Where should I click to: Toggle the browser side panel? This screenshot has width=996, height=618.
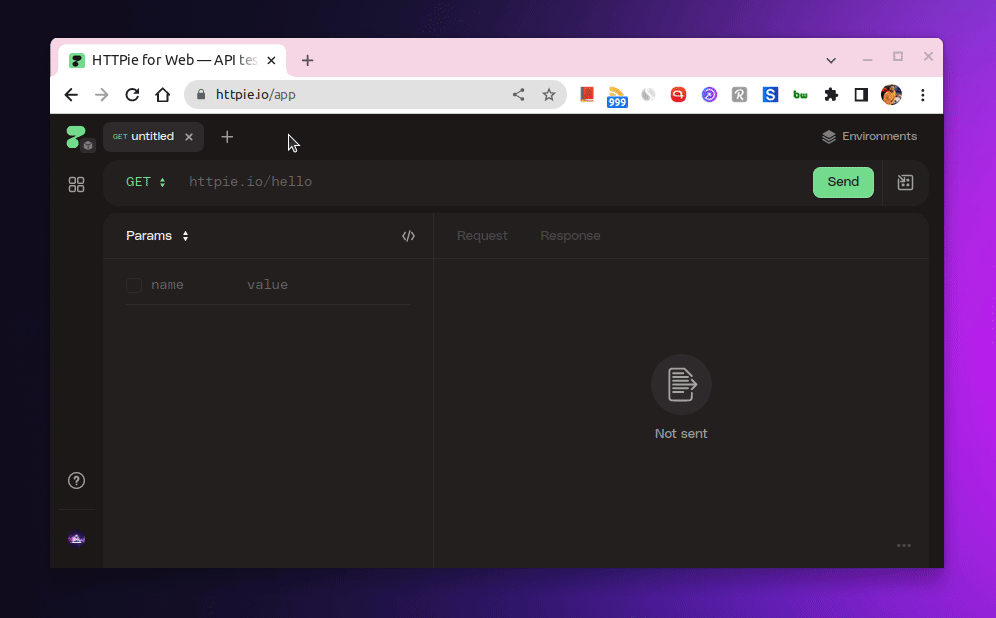[861, 95]
